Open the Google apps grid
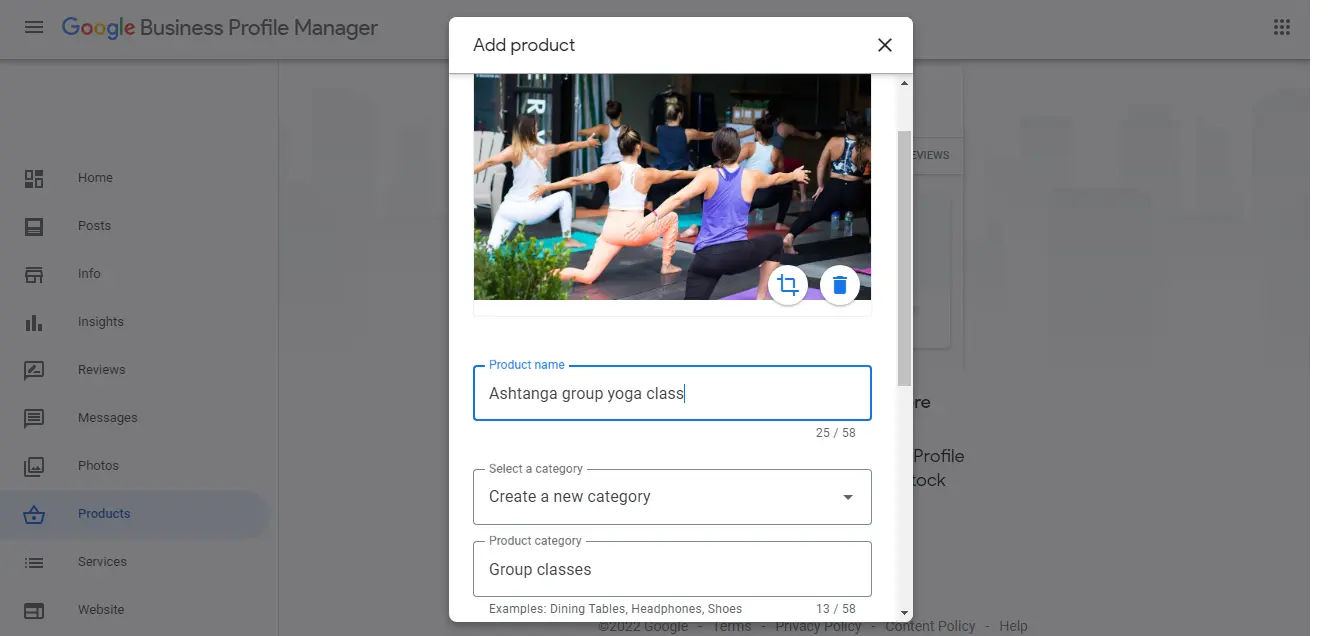This screenshot has width=1344, height=636. [1282, 27]
